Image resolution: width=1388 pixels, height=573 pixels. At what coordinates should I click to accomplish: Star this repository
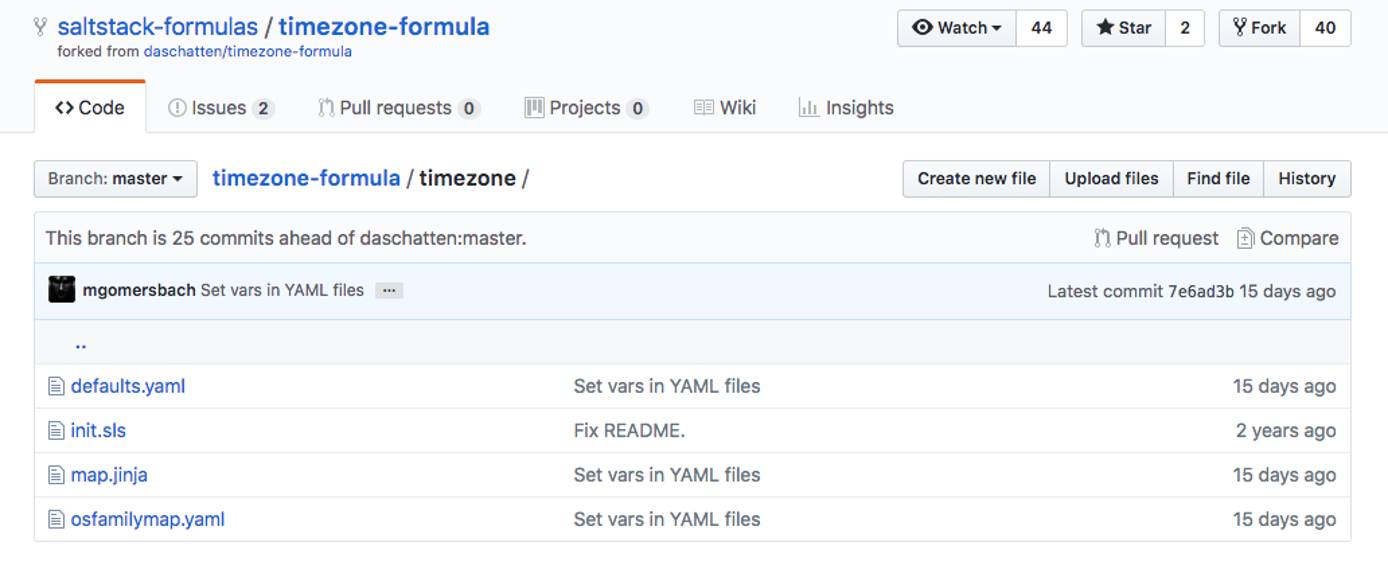[x=1123, y=28]
